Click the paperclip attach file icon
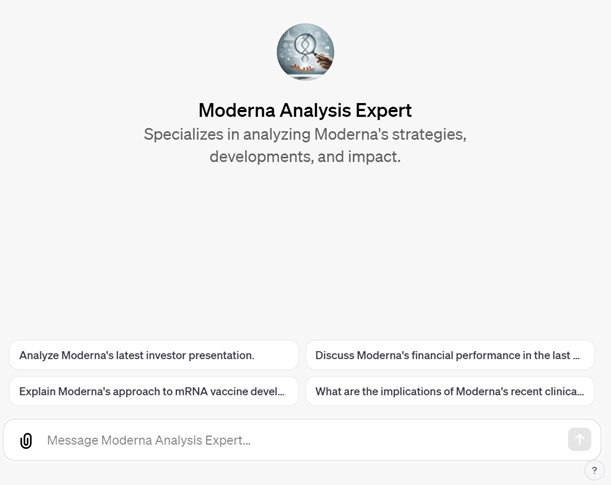The image size is (611, 485). click(26, 441)
